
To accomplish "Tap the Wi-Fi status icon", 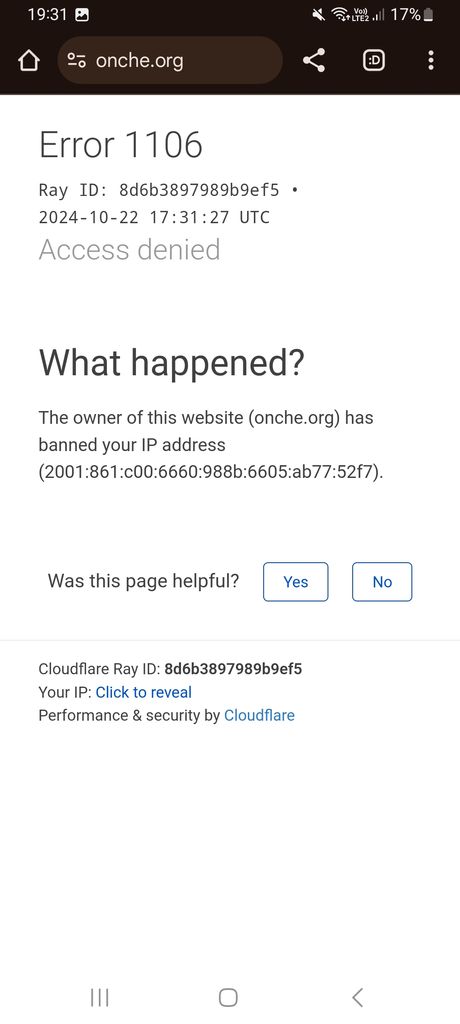I will point(340,14).
